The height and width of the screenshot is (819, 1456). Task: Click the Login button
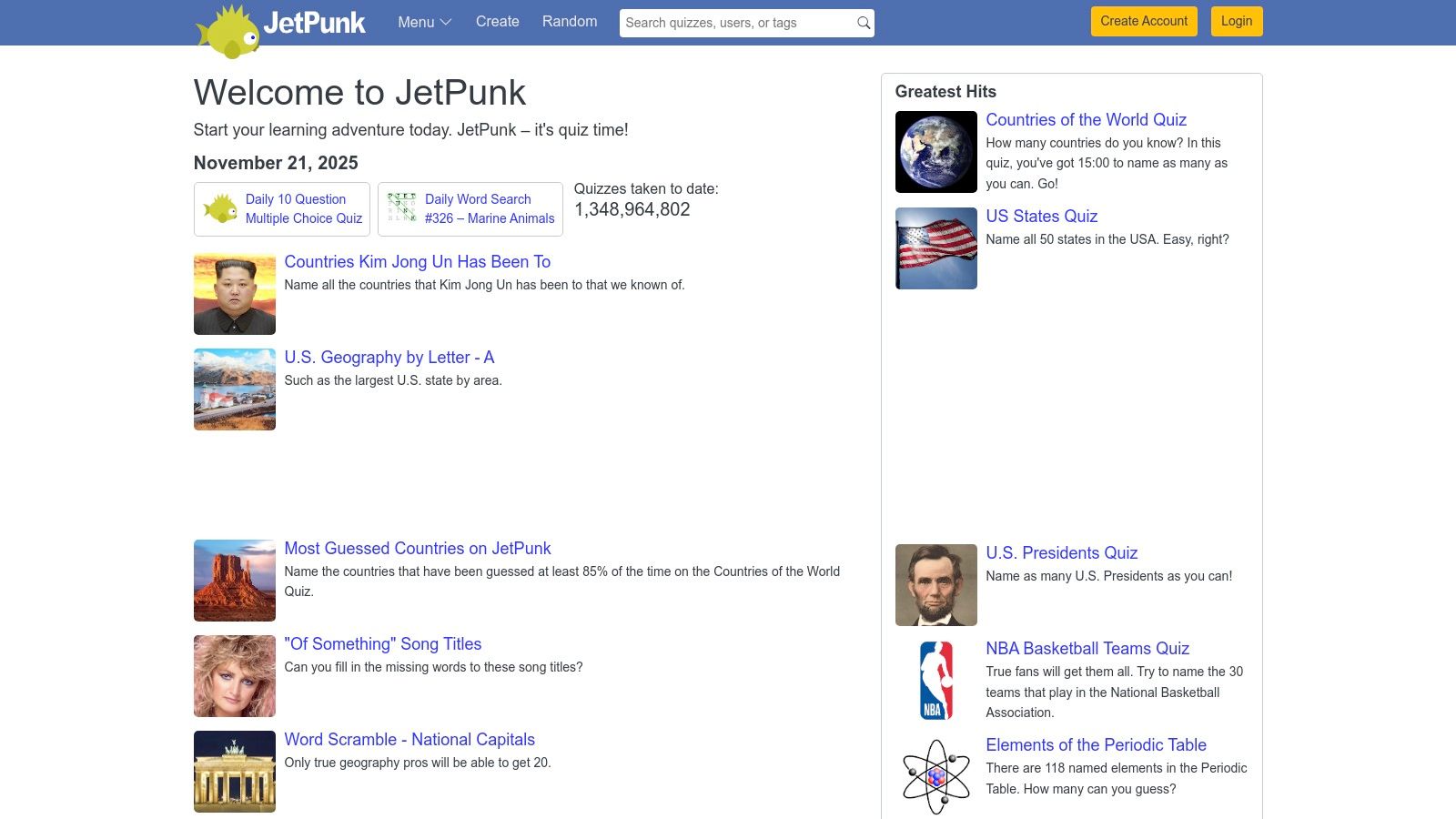click(x=1236, y=21)
